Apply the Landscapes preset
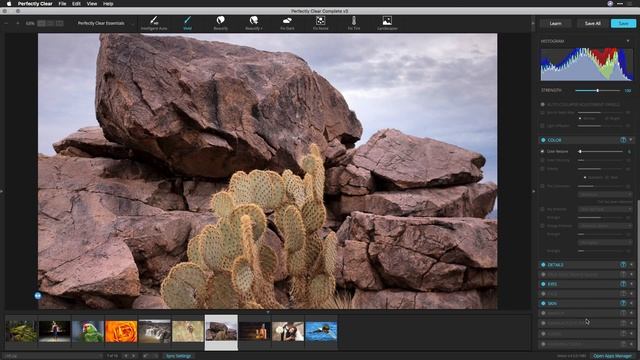 pyautogui.click(x=387, y=23)
